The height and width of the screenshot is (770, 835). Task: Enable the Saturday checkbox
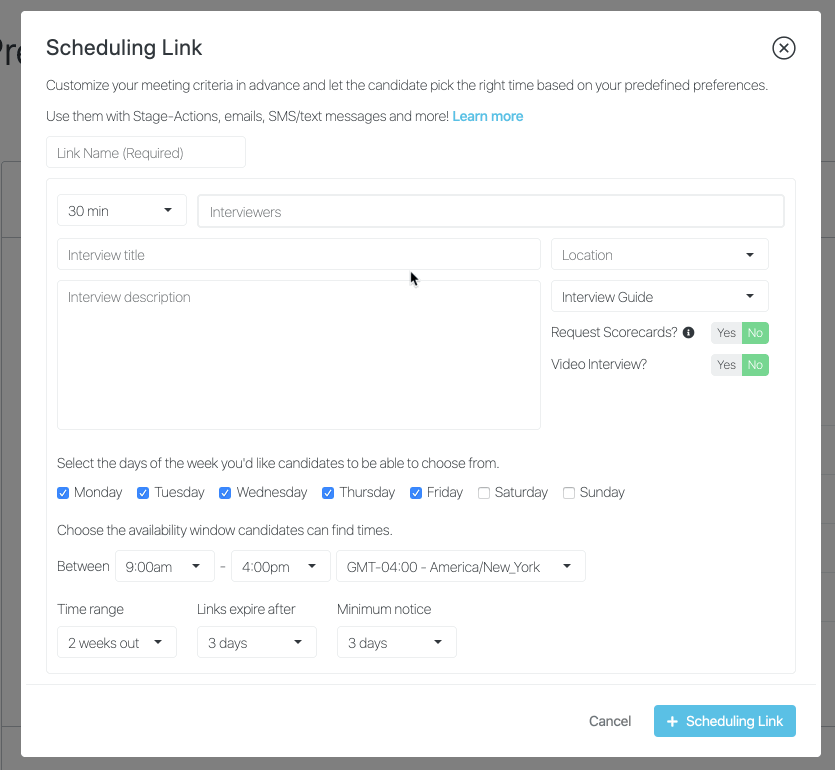(484, 493)
